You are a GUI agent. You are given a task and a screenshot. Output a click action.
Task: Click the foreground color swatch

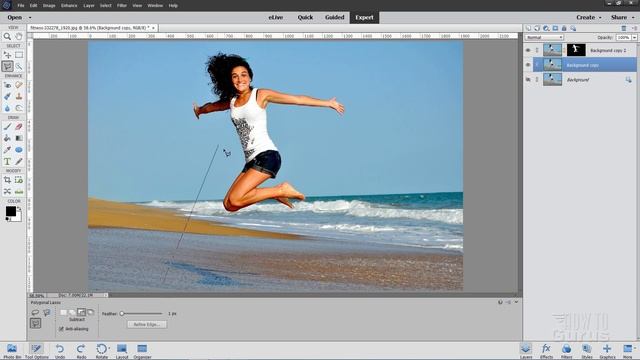pos(11,211)
